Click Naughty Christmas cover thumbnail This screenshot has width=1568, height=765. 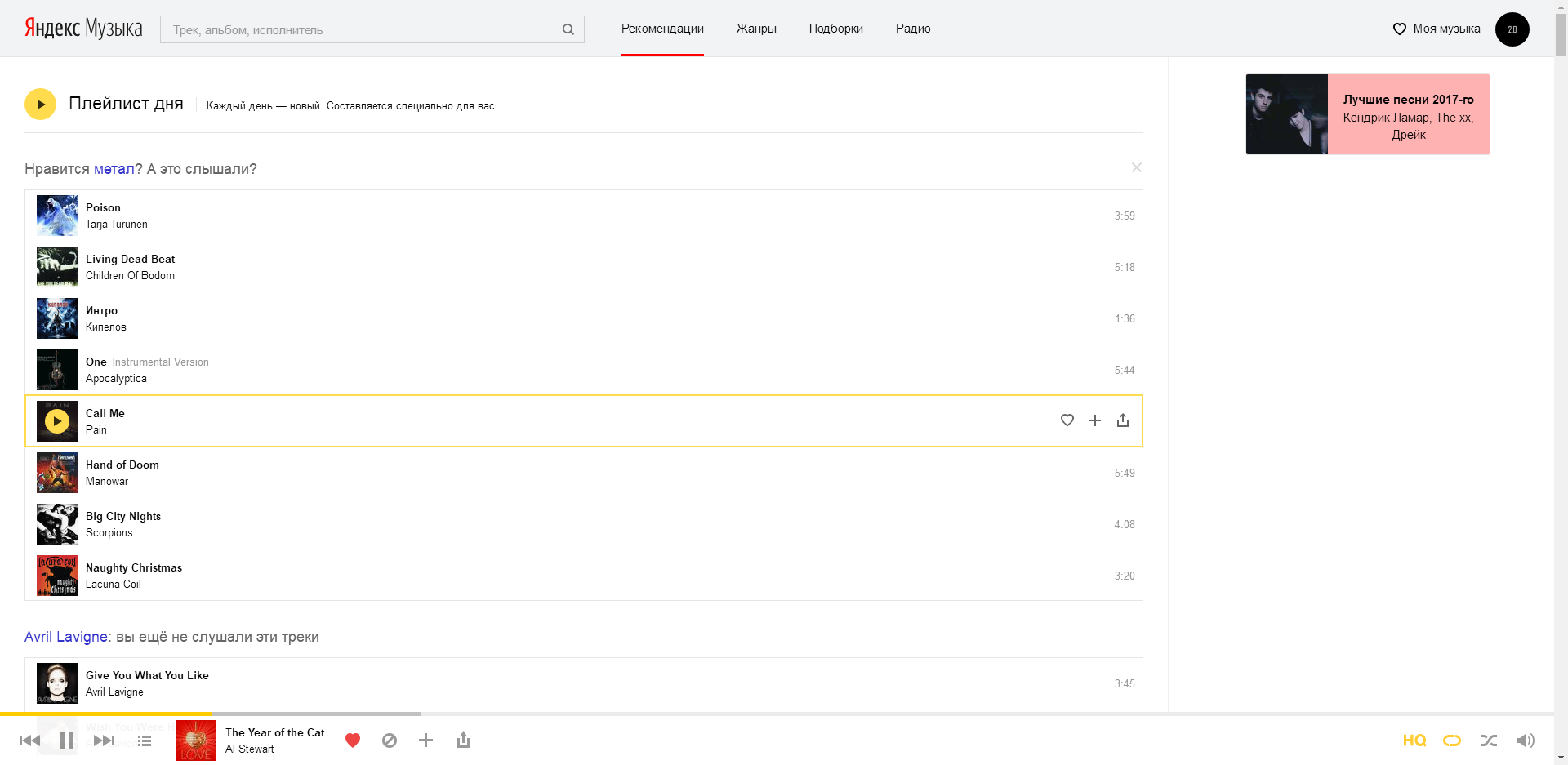57,576
